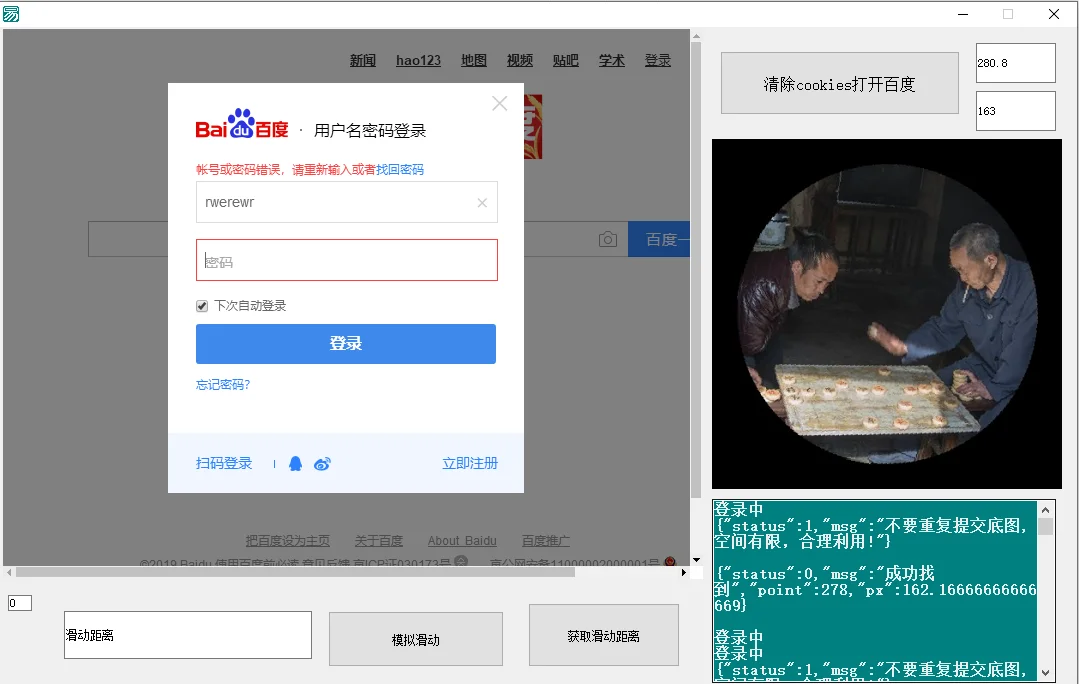This screenshot has width=1079, height=684.
Task: Minimize the application window
Action: [x=963, y=14]
